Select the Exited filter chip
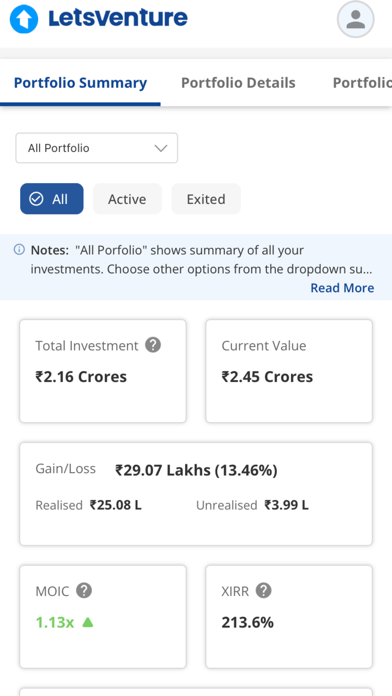The width and height of the screenshot is (392, 696). (206, 199)
